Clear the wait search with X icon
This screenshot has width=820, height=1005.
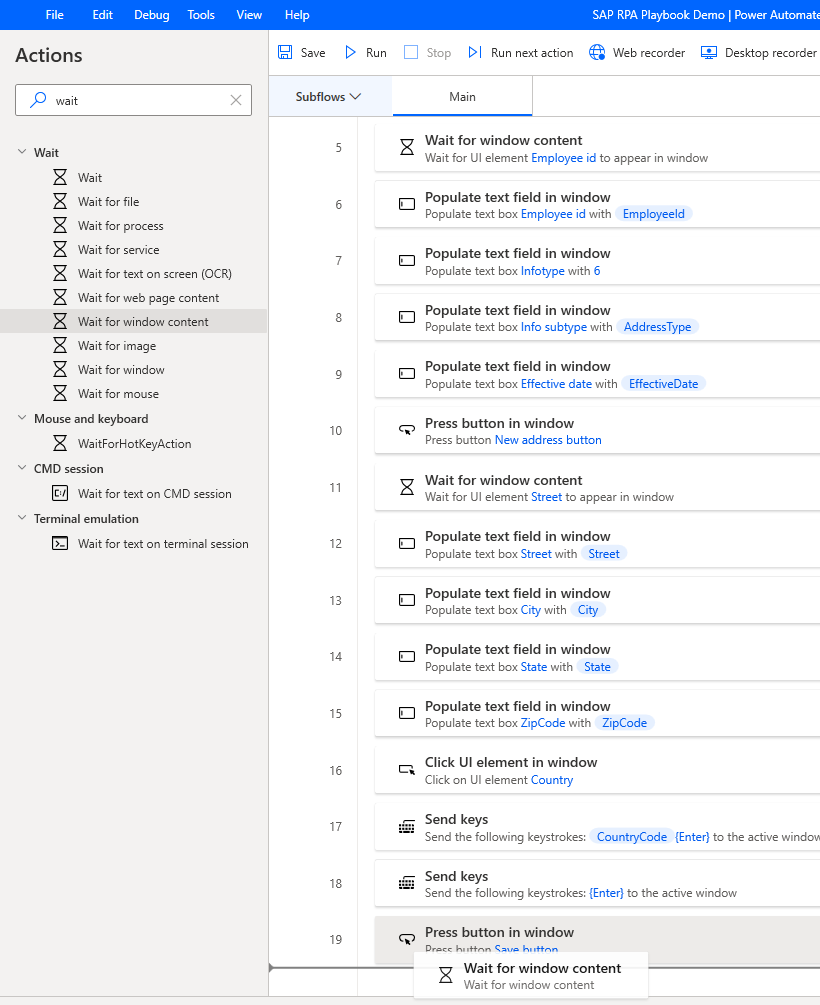(236, 100)
